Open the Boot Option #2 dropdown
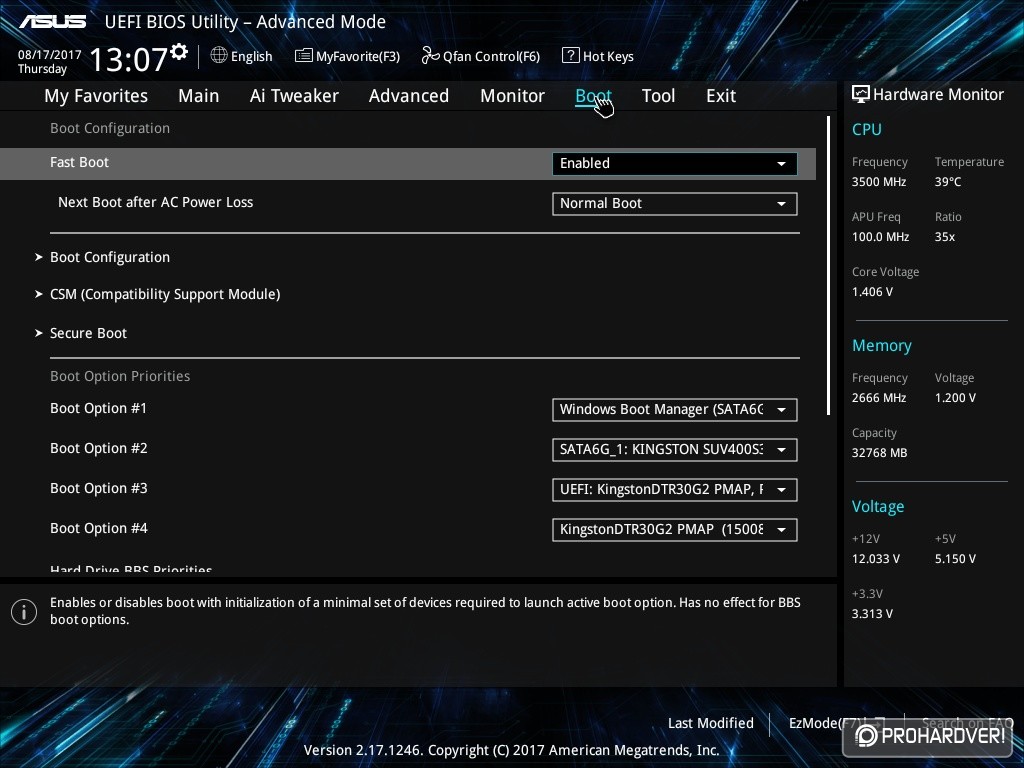The height and width of the screenshot is (768, 1024). (675, 450)
